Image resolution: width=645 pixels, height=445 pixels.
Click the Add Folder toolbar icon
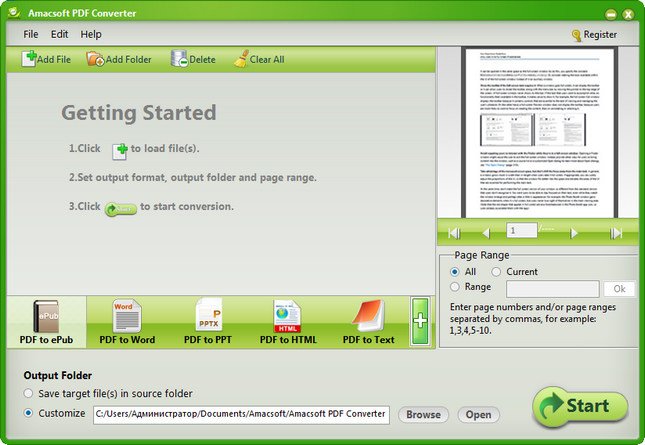tap(95, 59)
